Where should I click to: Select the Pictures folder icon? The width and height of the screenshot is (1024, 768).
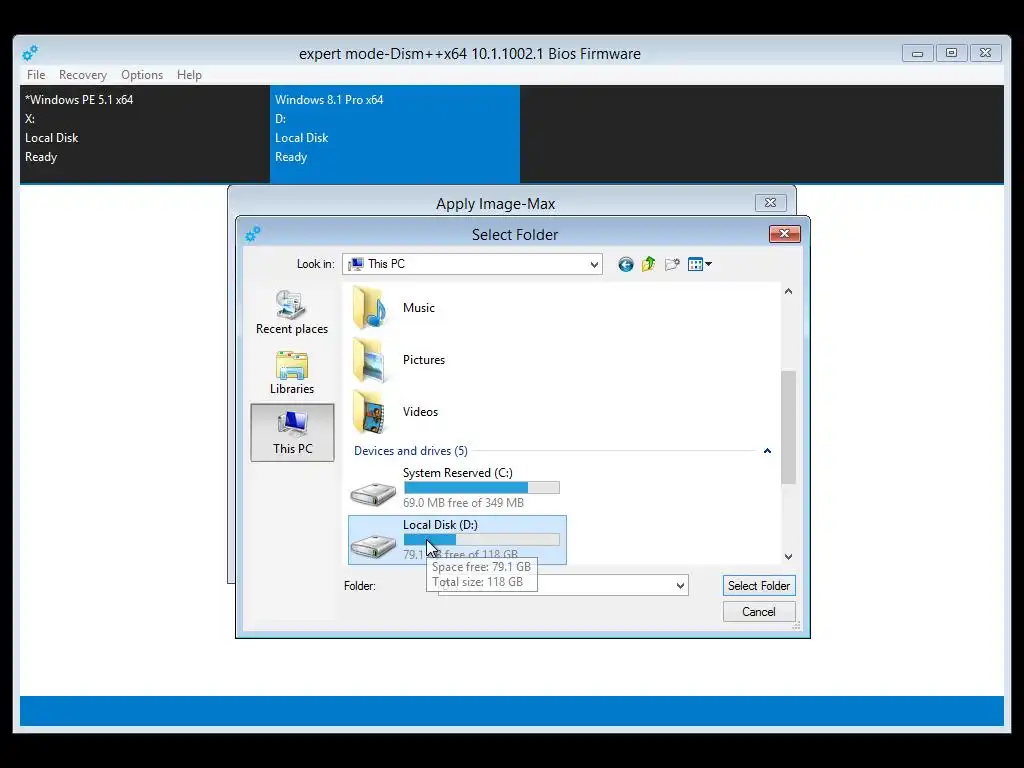[370, 360]
